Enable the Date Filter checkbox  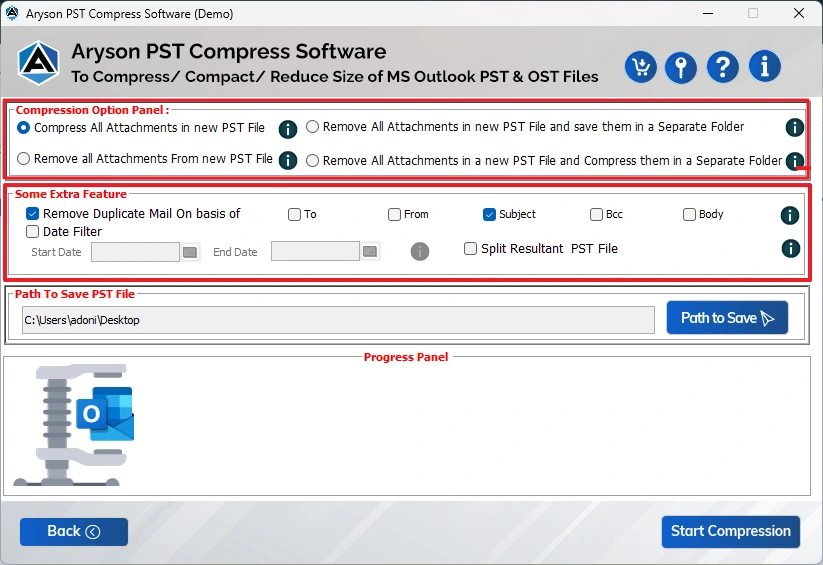[33, 232]
